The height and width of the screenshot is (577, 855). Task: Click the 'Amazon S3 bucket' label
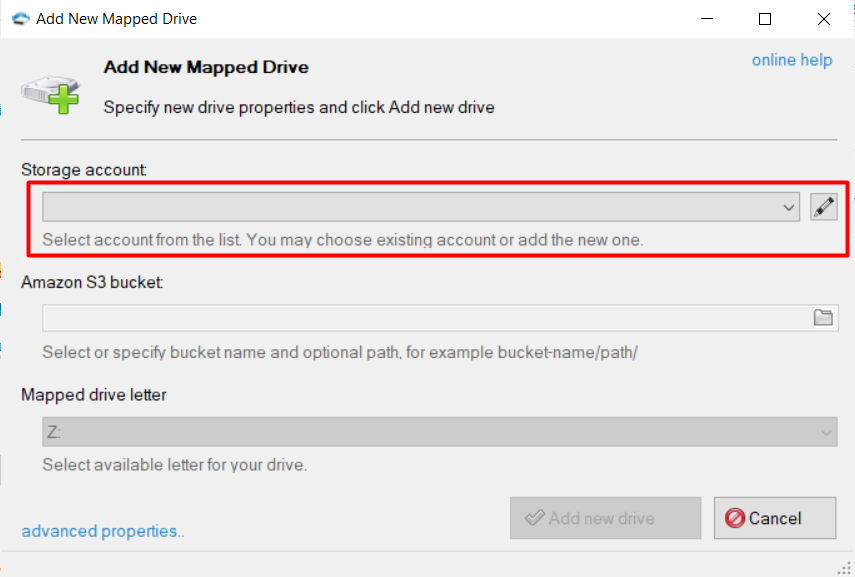click(x=92, y=282)
